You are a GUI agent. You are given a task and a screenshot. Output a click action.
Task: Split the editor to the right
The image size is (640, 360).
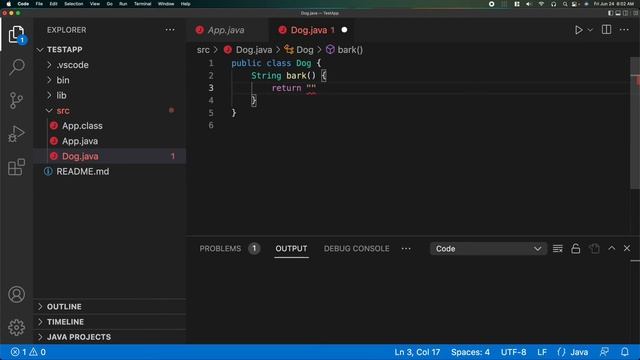pyautogui.click(x=607, y=30)
